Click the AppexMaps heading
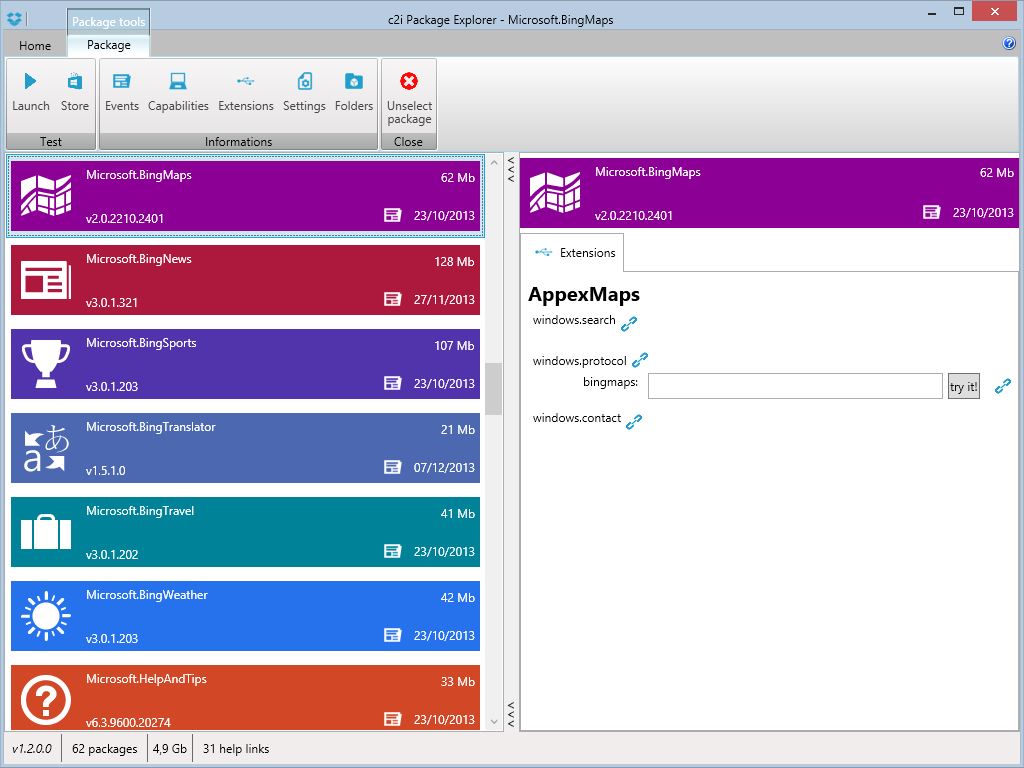Viewport: 1024px width, 768px height. [584, 295]
